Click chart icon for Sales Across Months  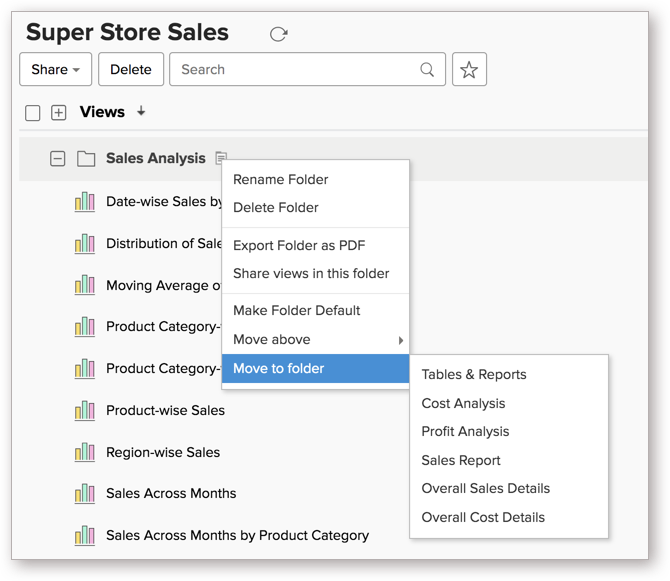(x=85, y=493)
